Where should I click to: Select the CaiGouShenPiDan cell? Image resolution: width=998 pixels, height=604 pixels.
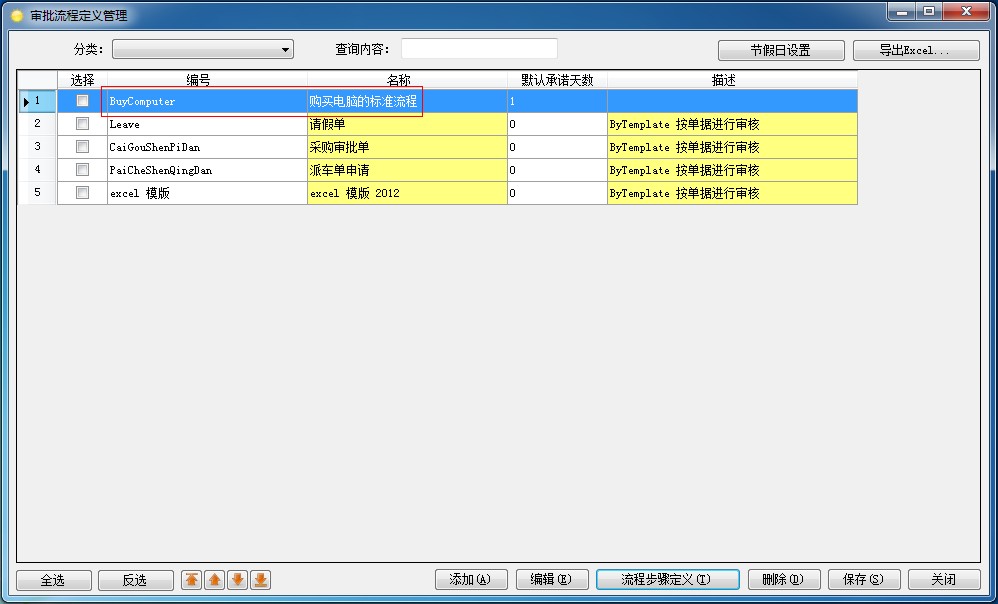(x=207, y=147)
